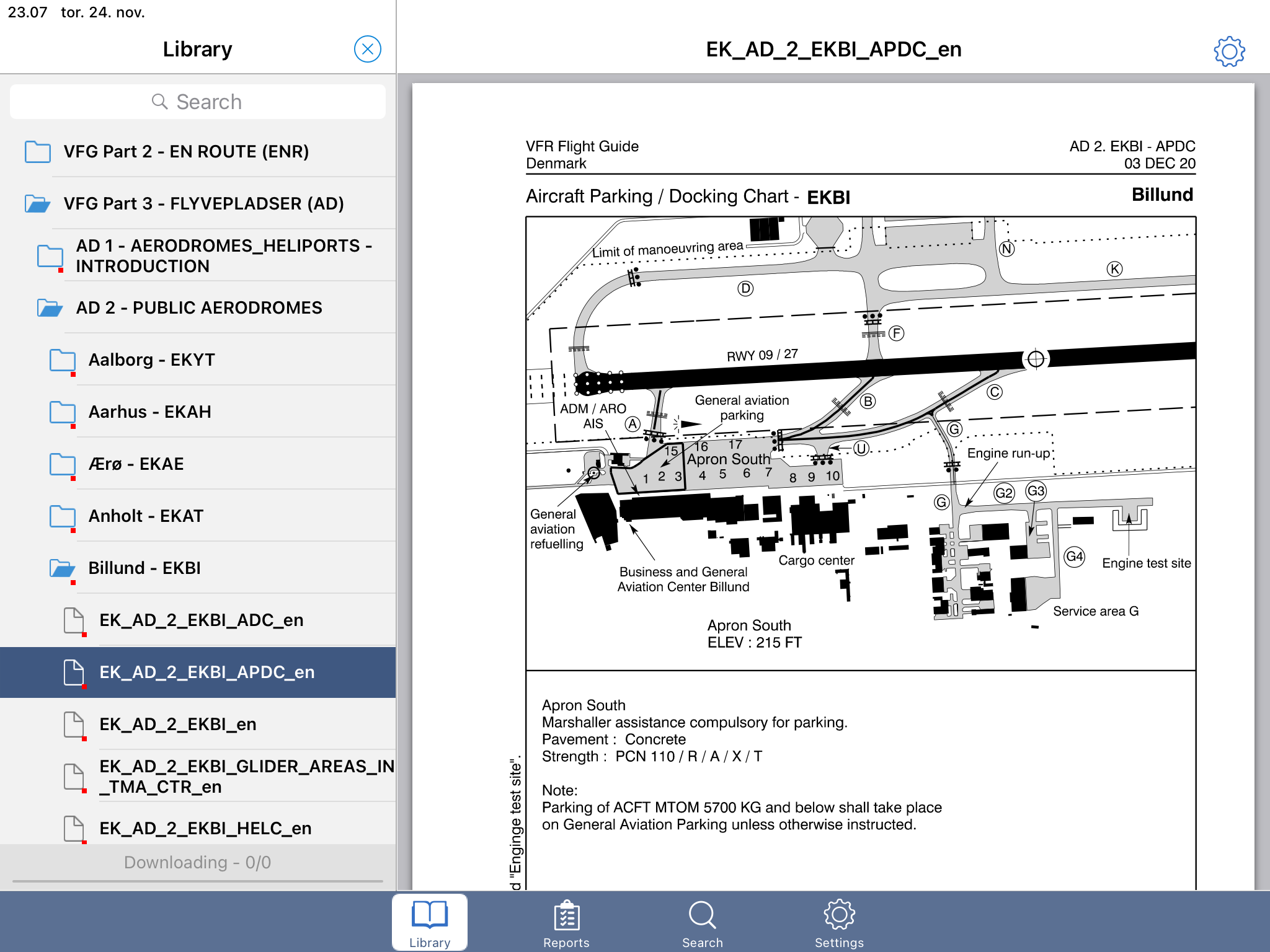Click the Ærø folder icon
The width and height of the screenshot is (1270, 952).
pos(63,464)
